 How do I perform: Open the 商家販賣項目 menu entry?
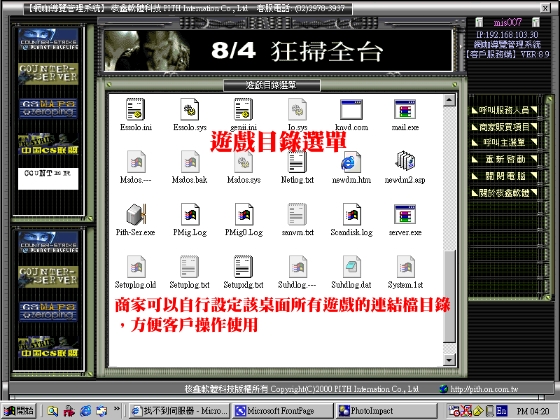click(504, 126)
